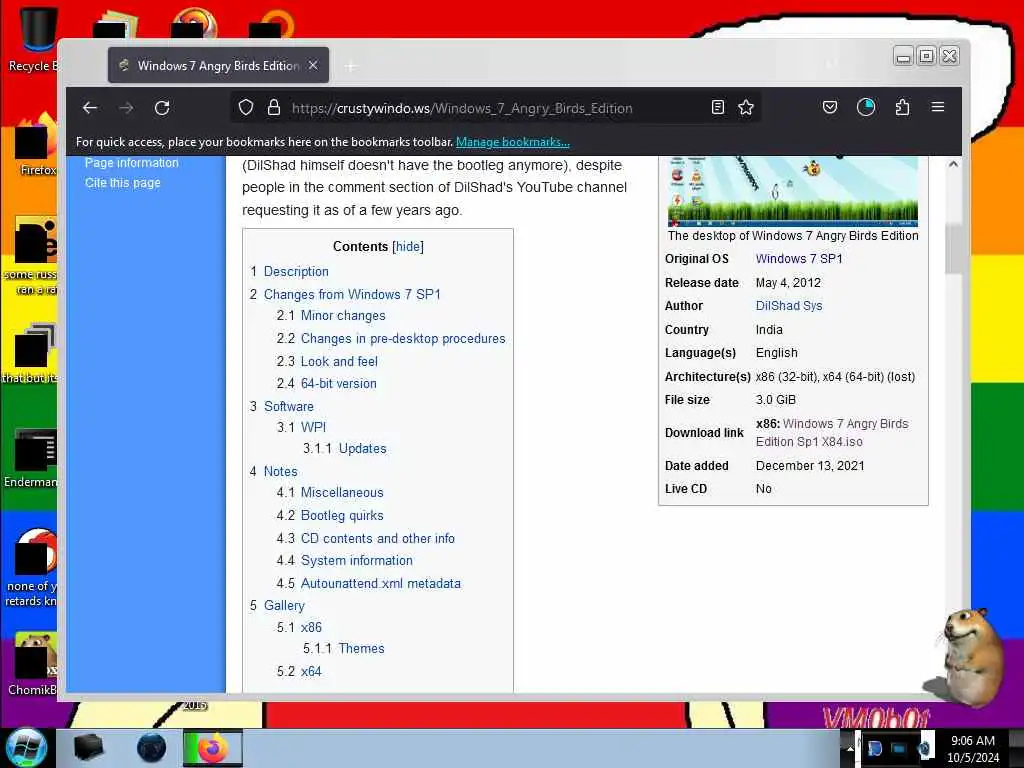Image resolution: width=1024 pixels, height=768 pixels.
Task: Select the '3.0 GiB' file size value
Action: click(776, 400)
